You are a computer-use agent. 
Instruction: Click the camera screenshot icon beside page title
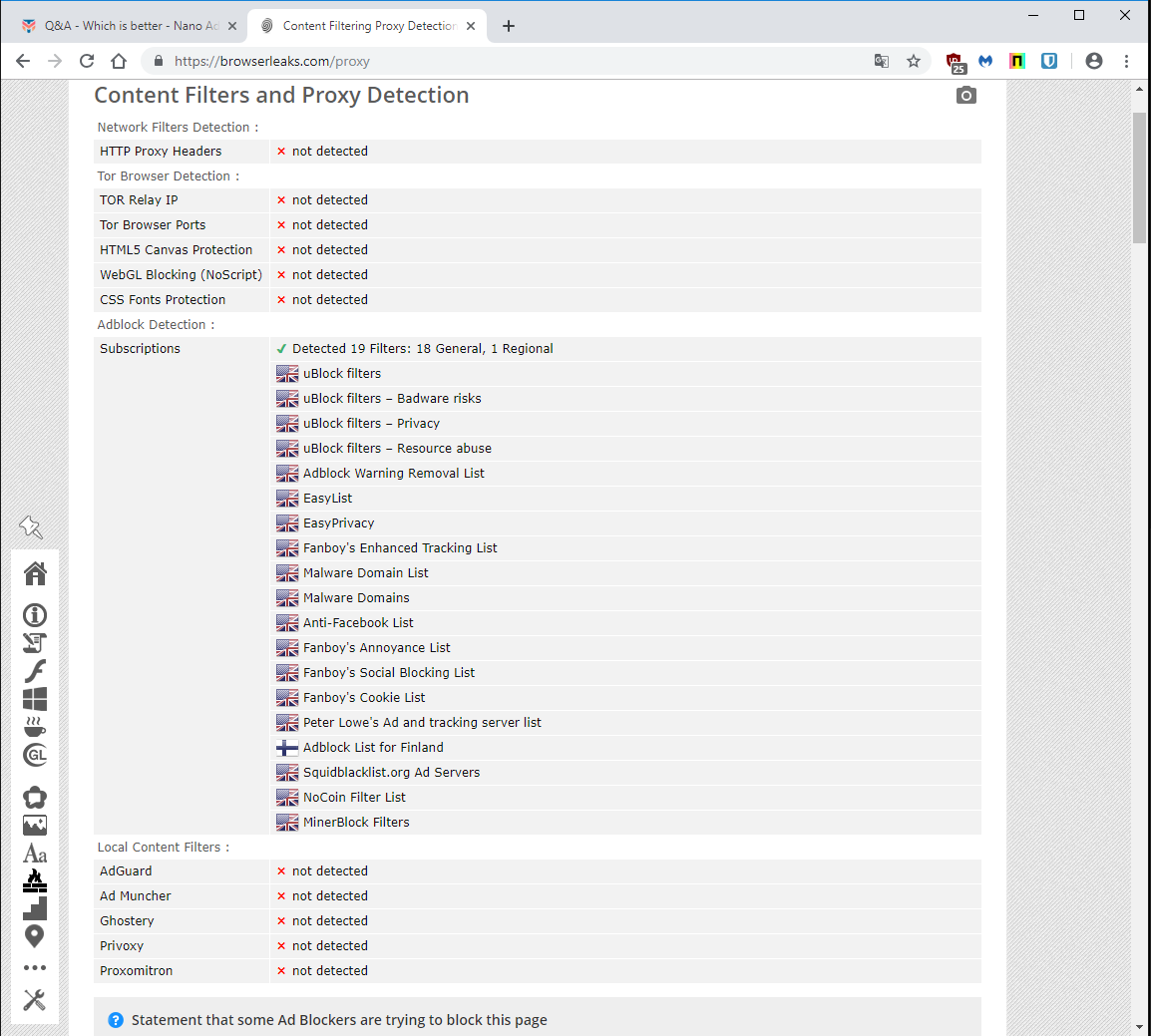(x=966, y=96)
